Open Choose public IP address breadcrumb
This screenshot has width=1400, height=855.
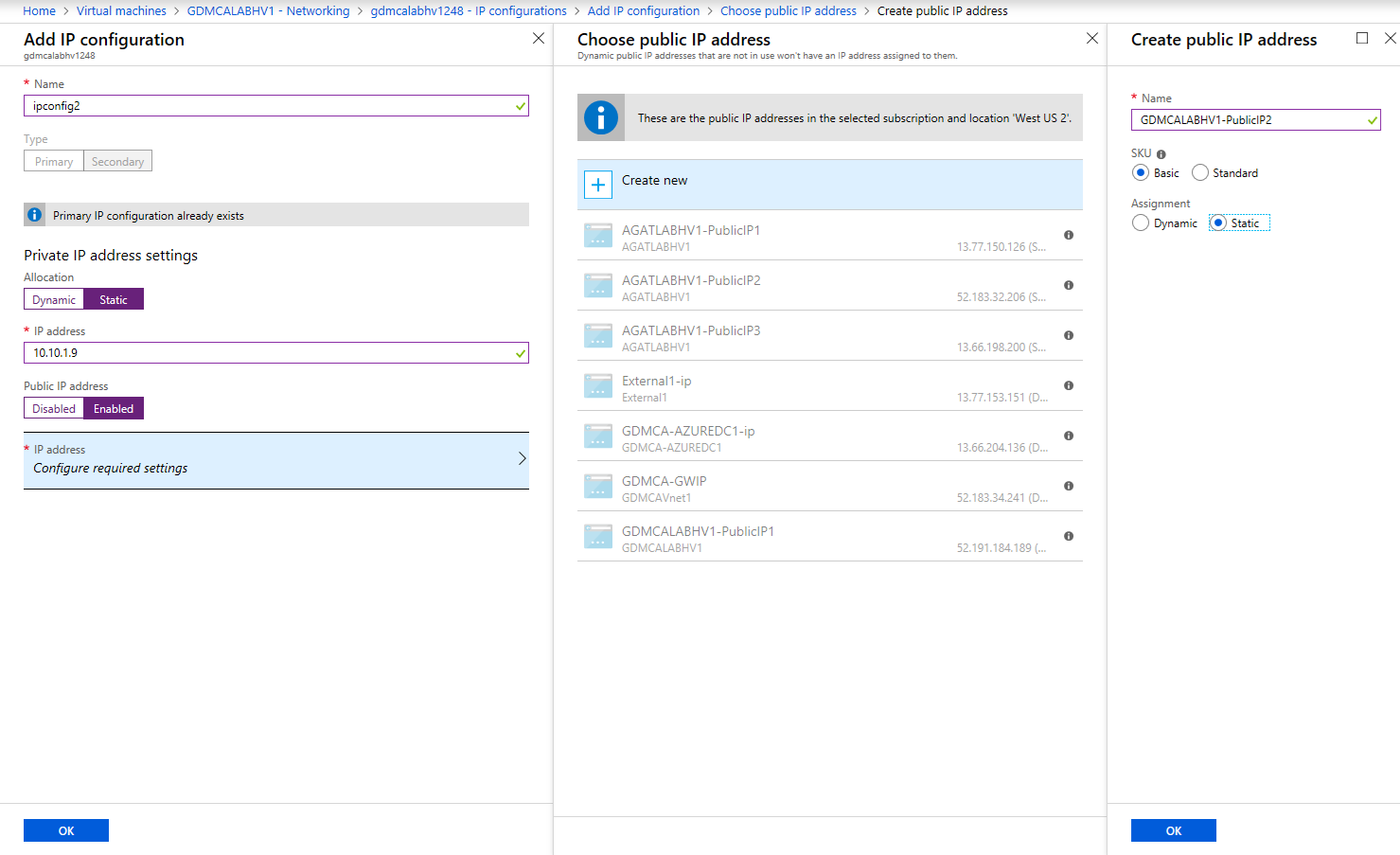tap(789, 10)
